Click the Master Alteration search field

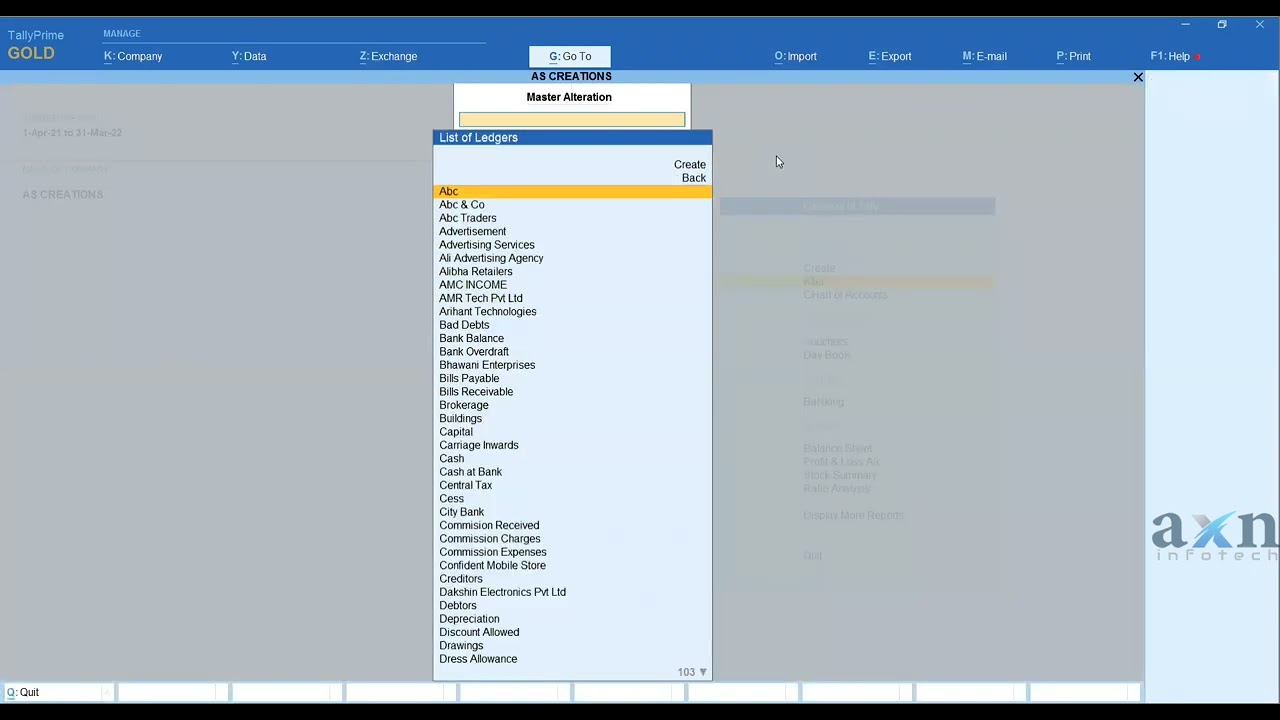pyautogui.click(x=572, y=120)
